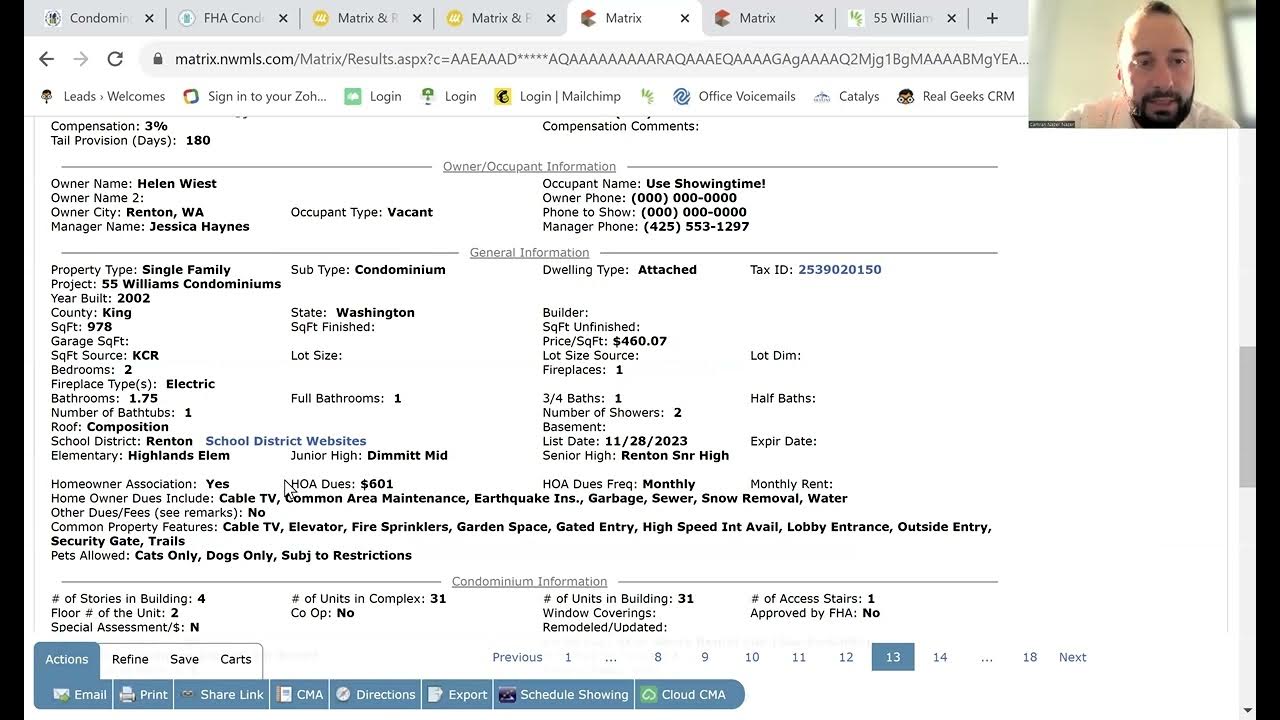Select Price/SqFt value $460.07
Viewport: 1280px width, 720px height.
click(x=640, y=341)
